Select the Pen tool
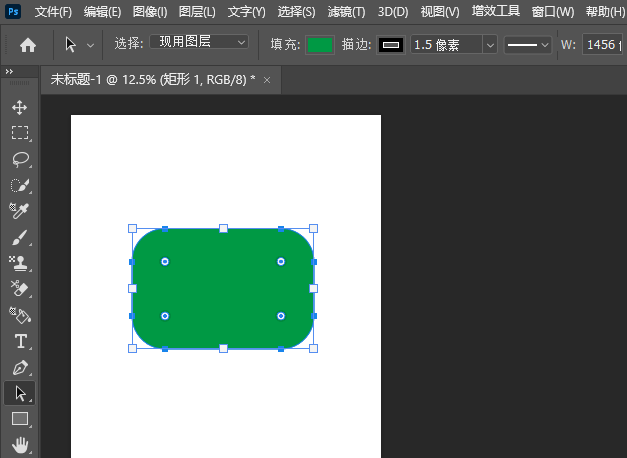The height and width of the screenshot is (458, 627). 20,368
